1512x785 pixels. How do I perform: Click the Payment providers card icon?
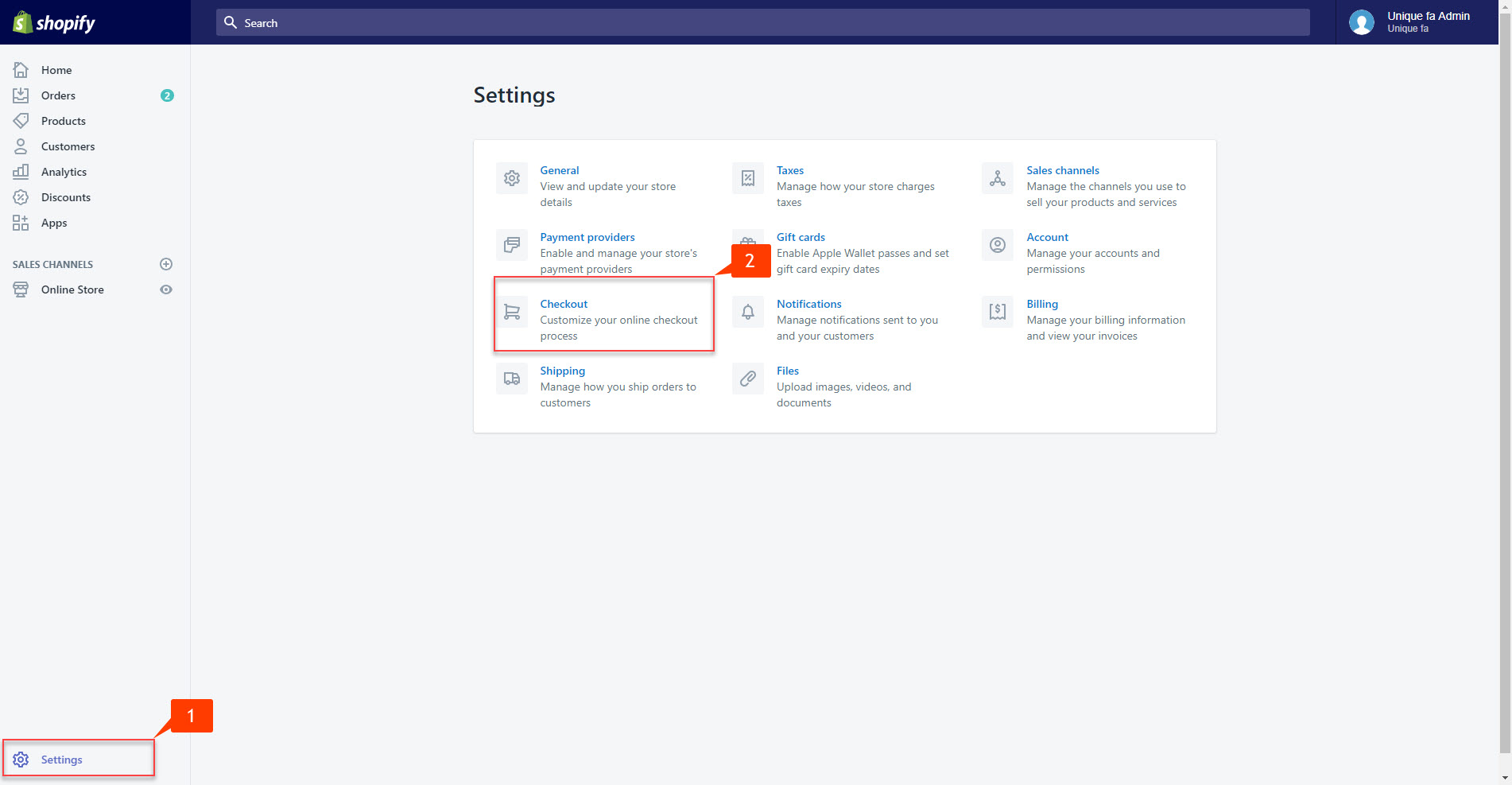pos(512,245)
